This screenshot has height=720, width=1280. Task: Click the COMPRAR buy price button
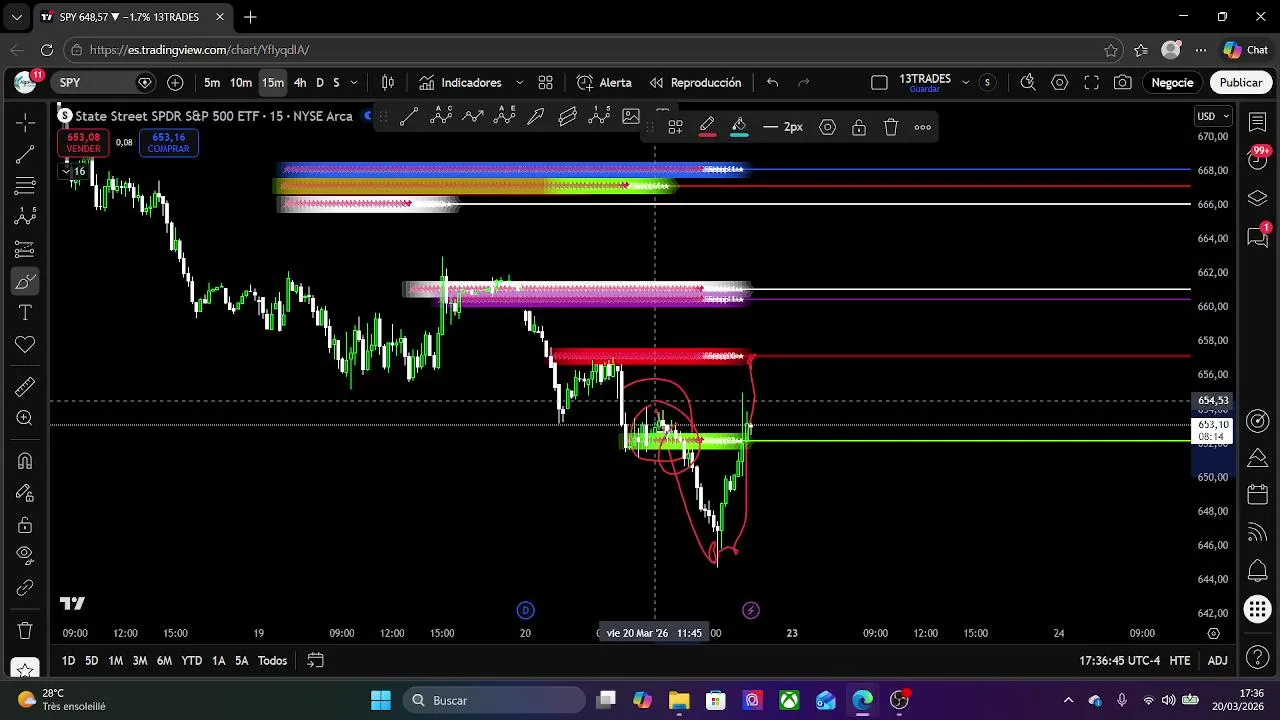(x=168, y=143)
